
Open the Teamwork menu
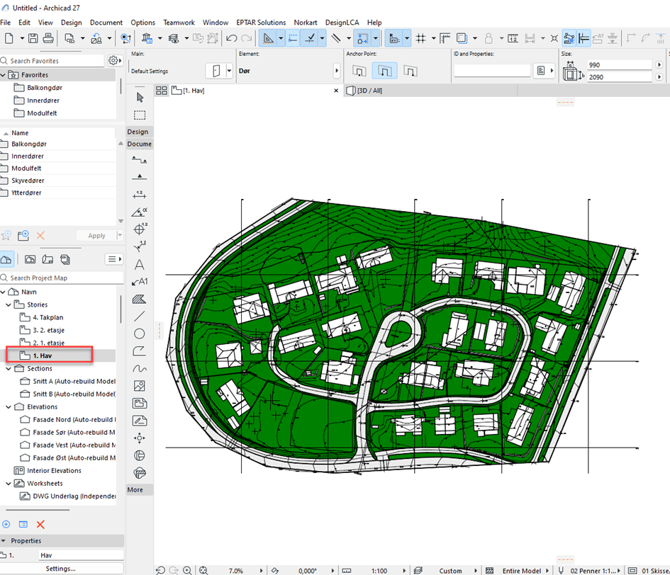click(x=179, y=22)
